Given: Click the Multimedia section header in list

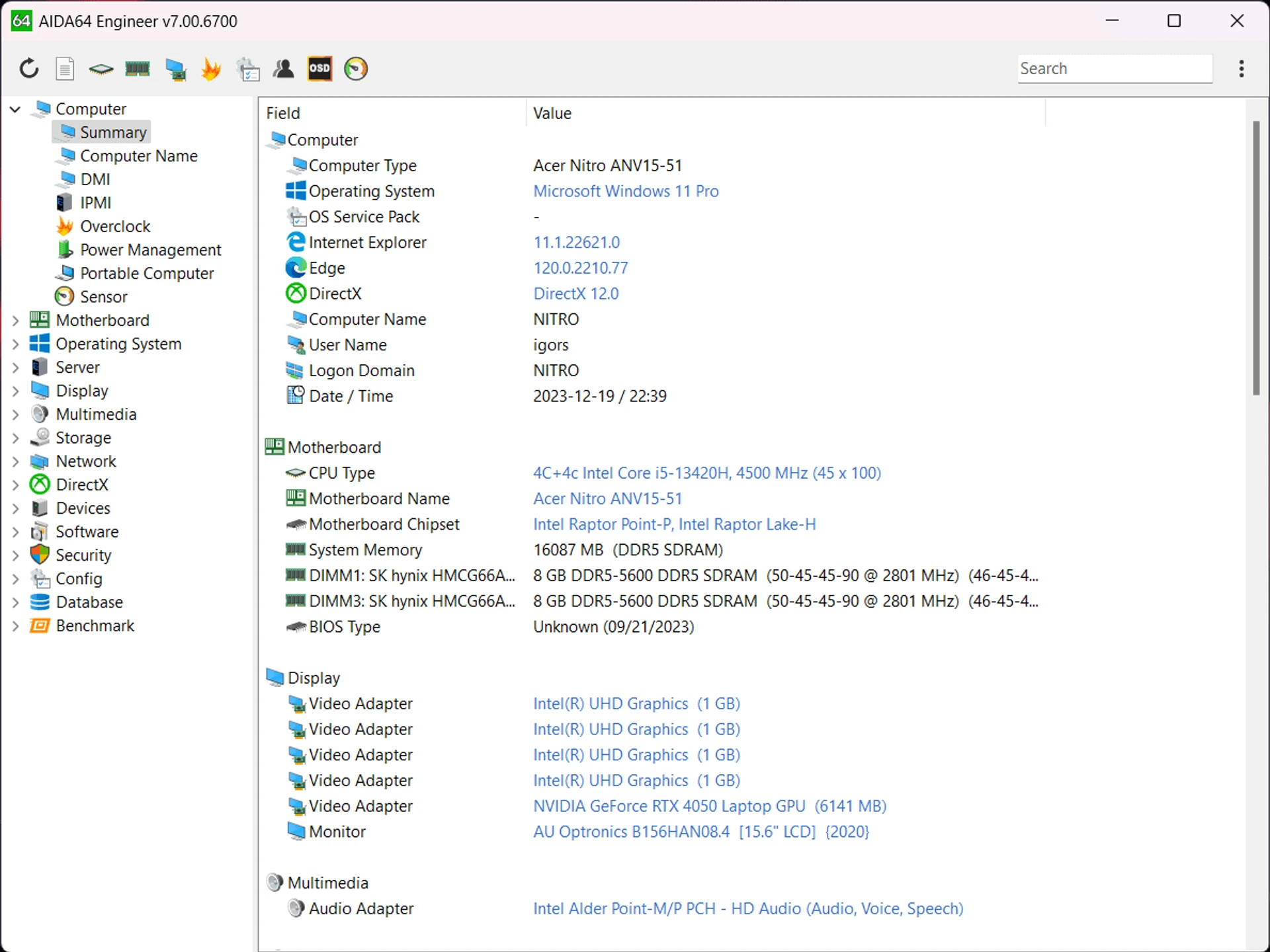Looking at the screenshot, I should [317, 883].
